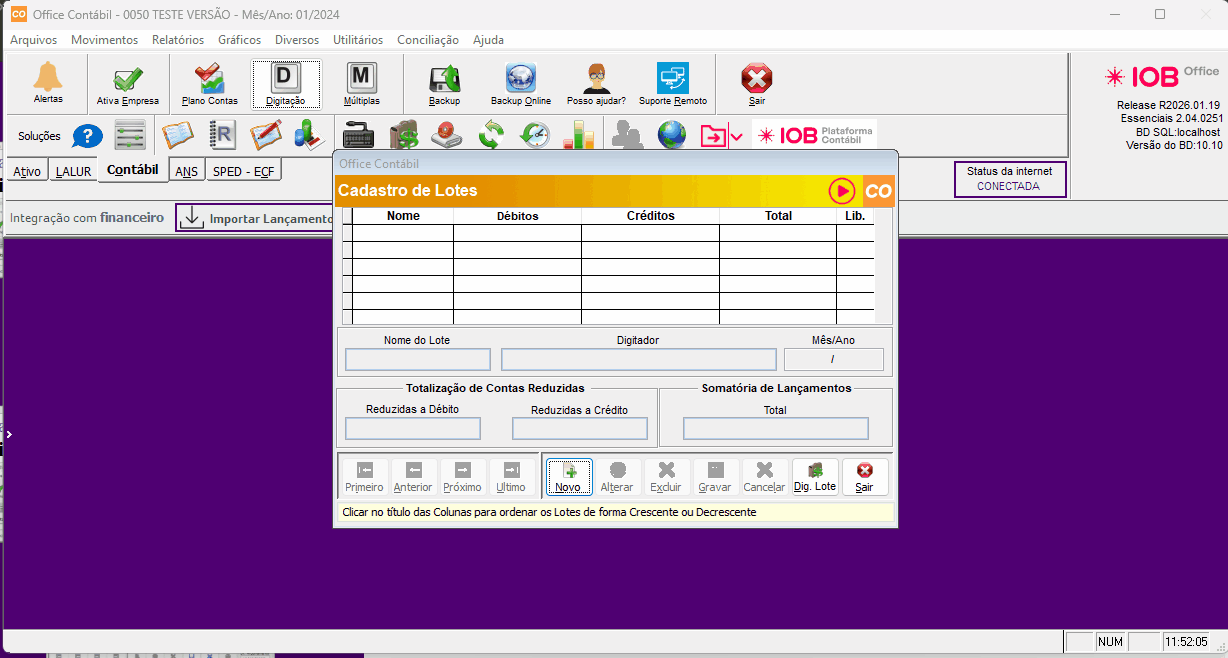Open the Conciliação menu

[x=427, y=40]
